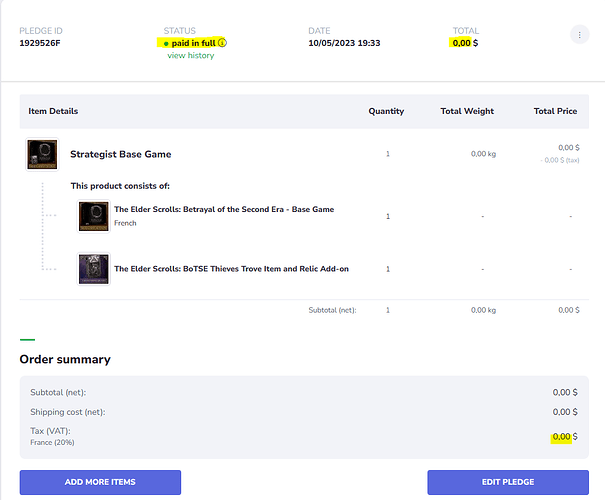Click the French language label
This screenshot has height=500, width=605.
tap(125, 223)
